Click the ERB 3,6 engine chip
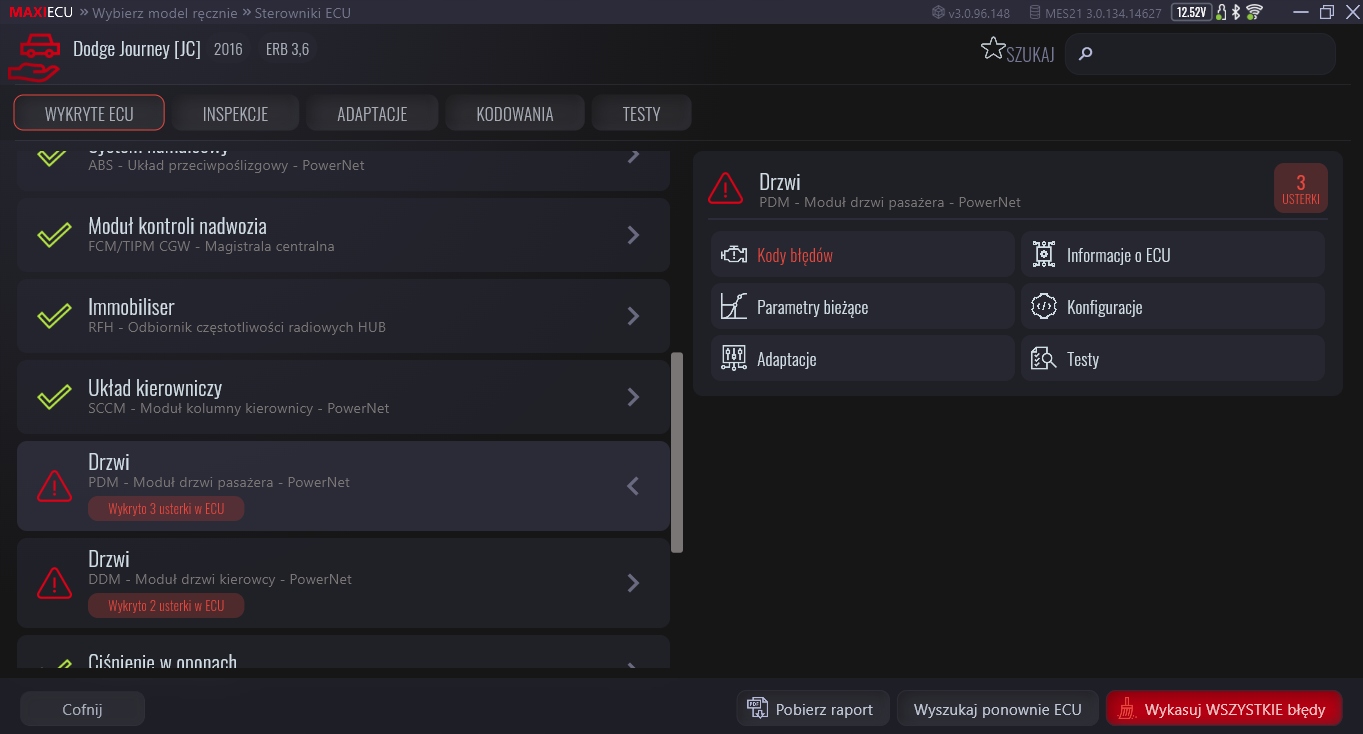Viewport: 1363px width, 734px height. pyautogui.click(x=287, y=49)
